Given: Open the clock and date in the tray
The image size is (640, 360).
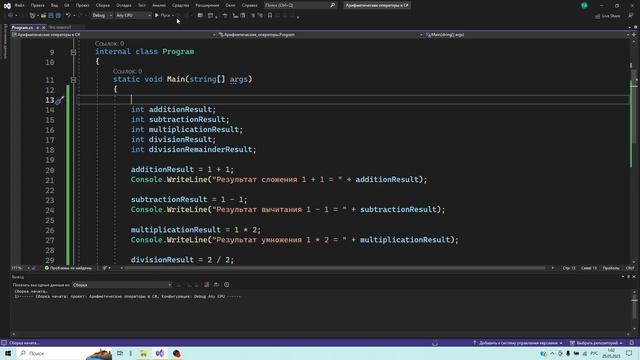Looking at the screenshot, I should [611, 353].
